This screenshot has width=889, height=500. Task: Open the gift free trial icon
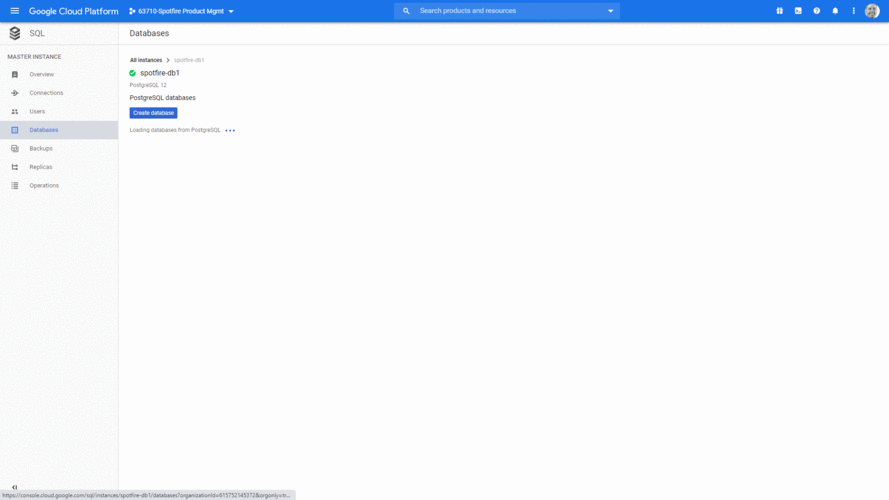pos(780,11)
